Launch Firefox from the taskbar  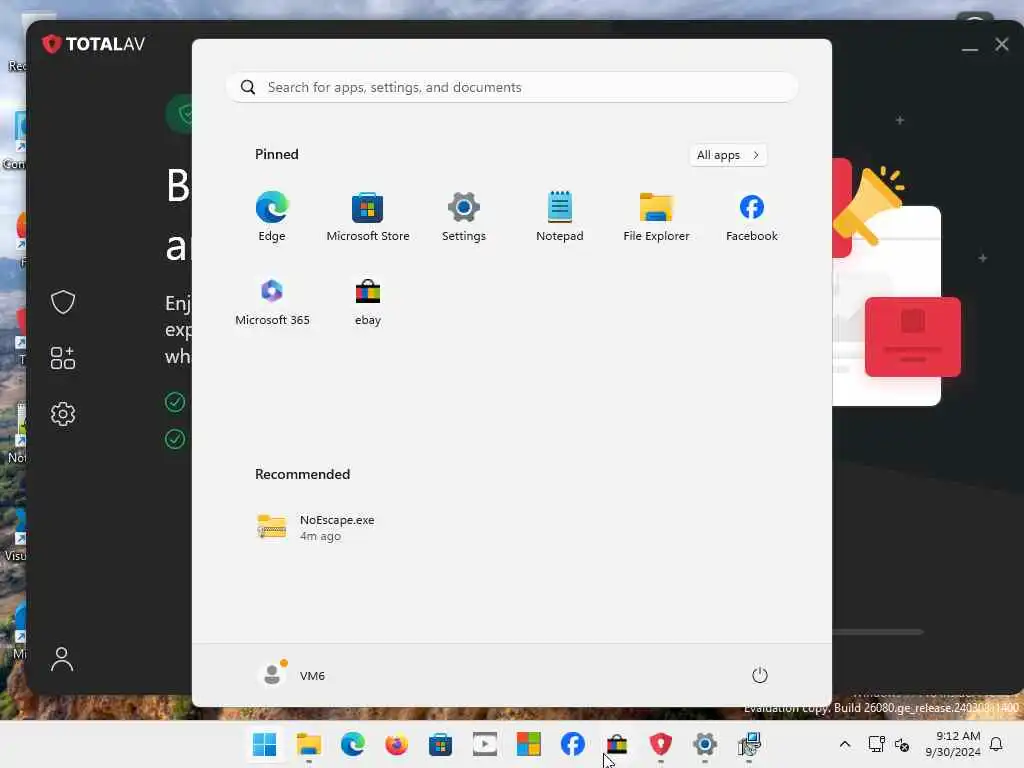(x=396, y=744)
